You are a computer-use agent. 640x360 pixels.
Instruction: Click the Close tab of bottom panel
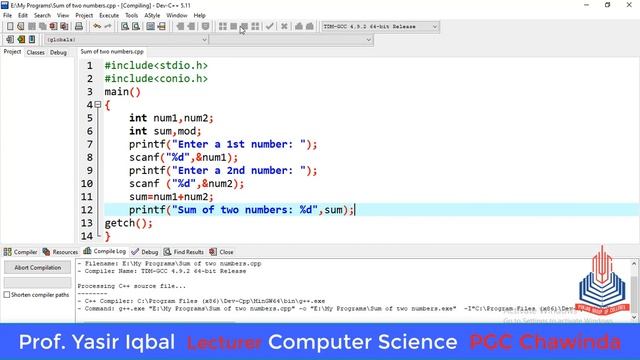(222, 252)
